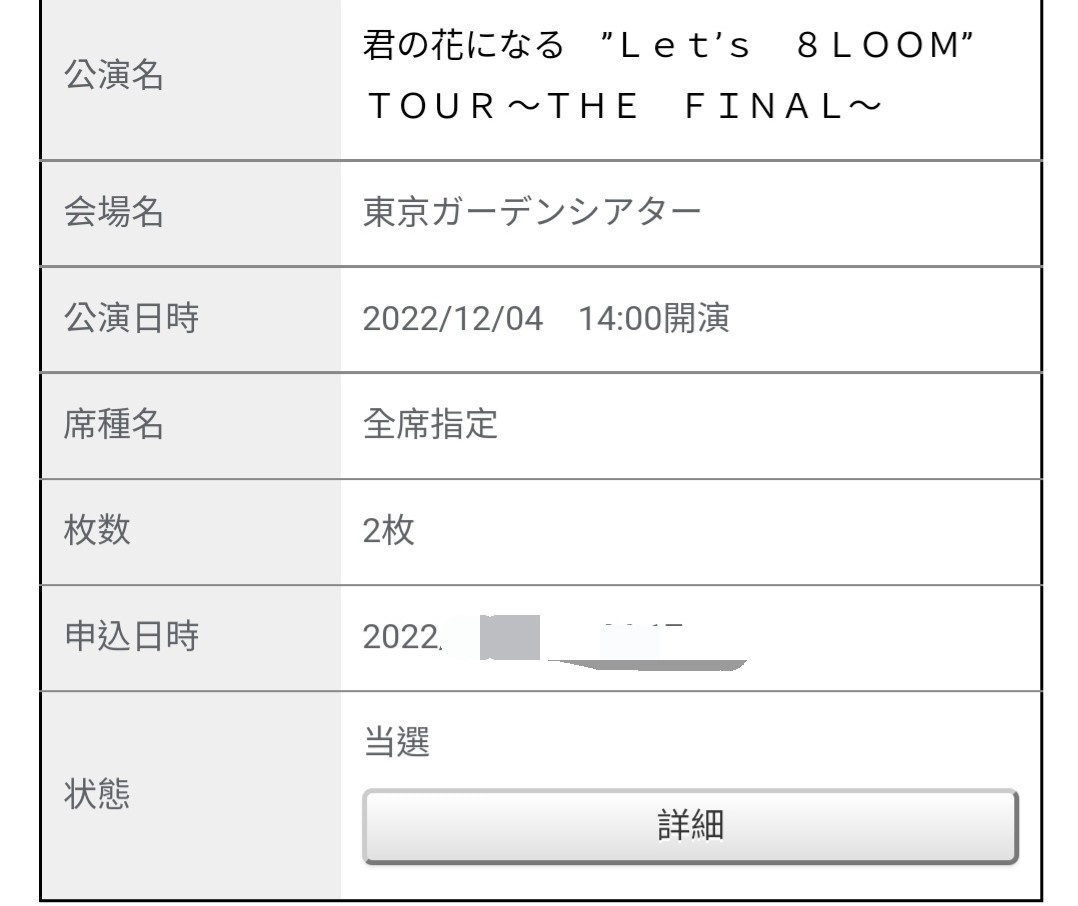Click the 会場名 row label
1078x906 pixels.
click(x=113, y=212)
